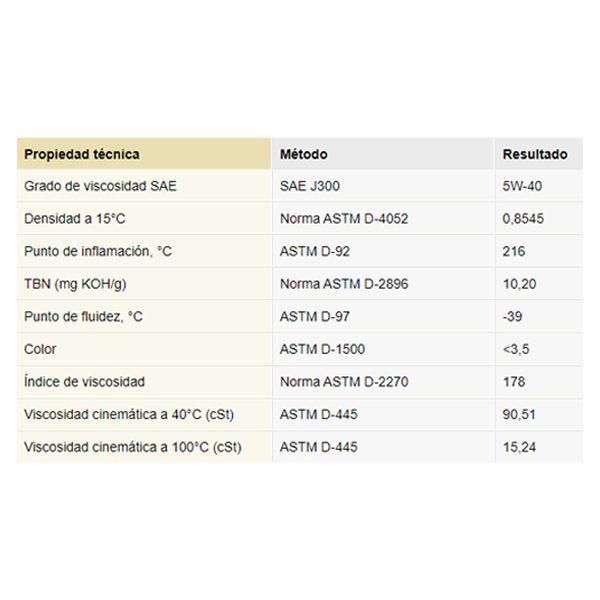This screenshot has width=600, height=600.
Task: Click the '0,8545' density result
Action: point(523,219)
